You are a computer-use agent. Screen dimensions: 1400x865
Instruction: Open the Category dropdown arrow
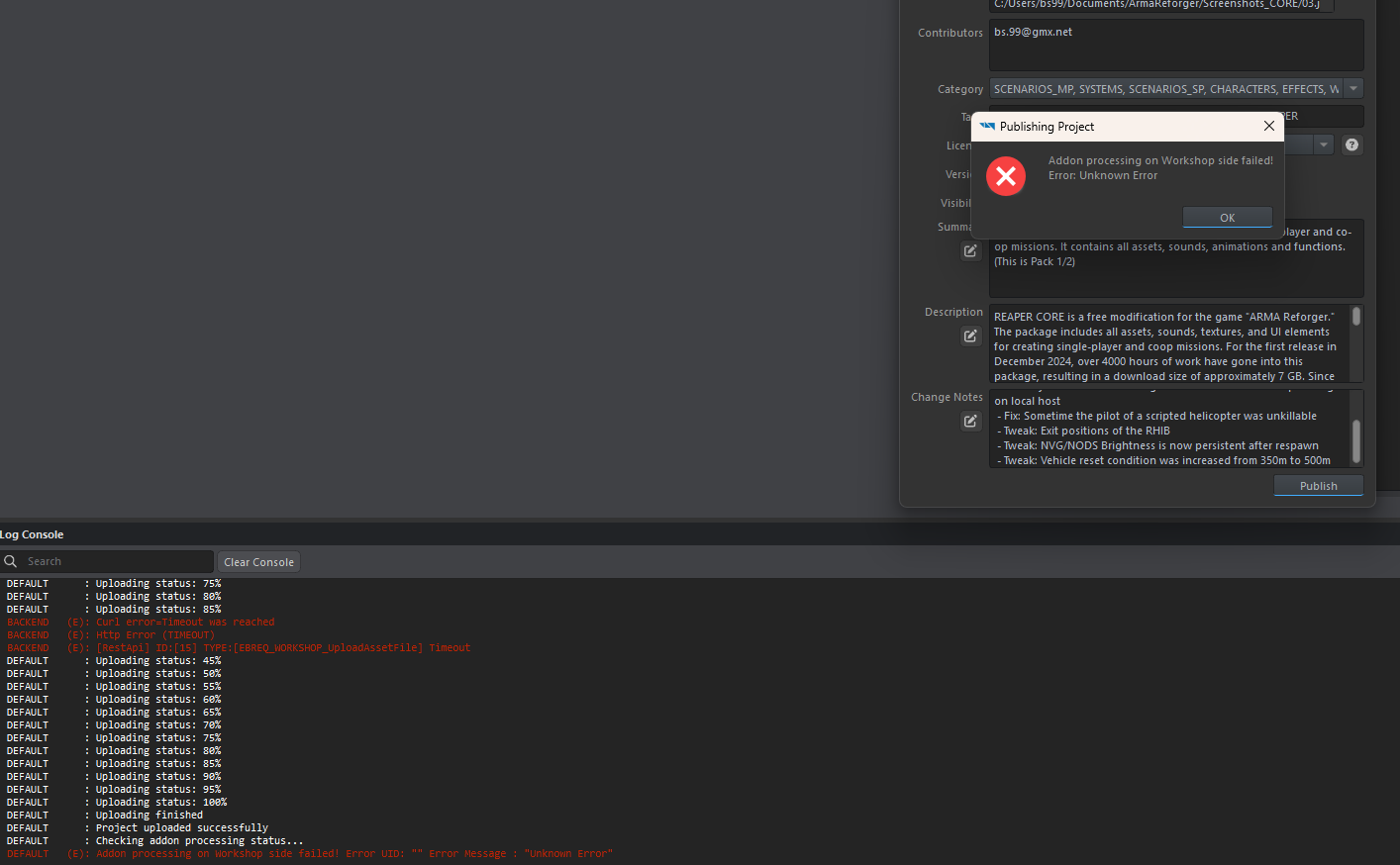coord(1353,89)
